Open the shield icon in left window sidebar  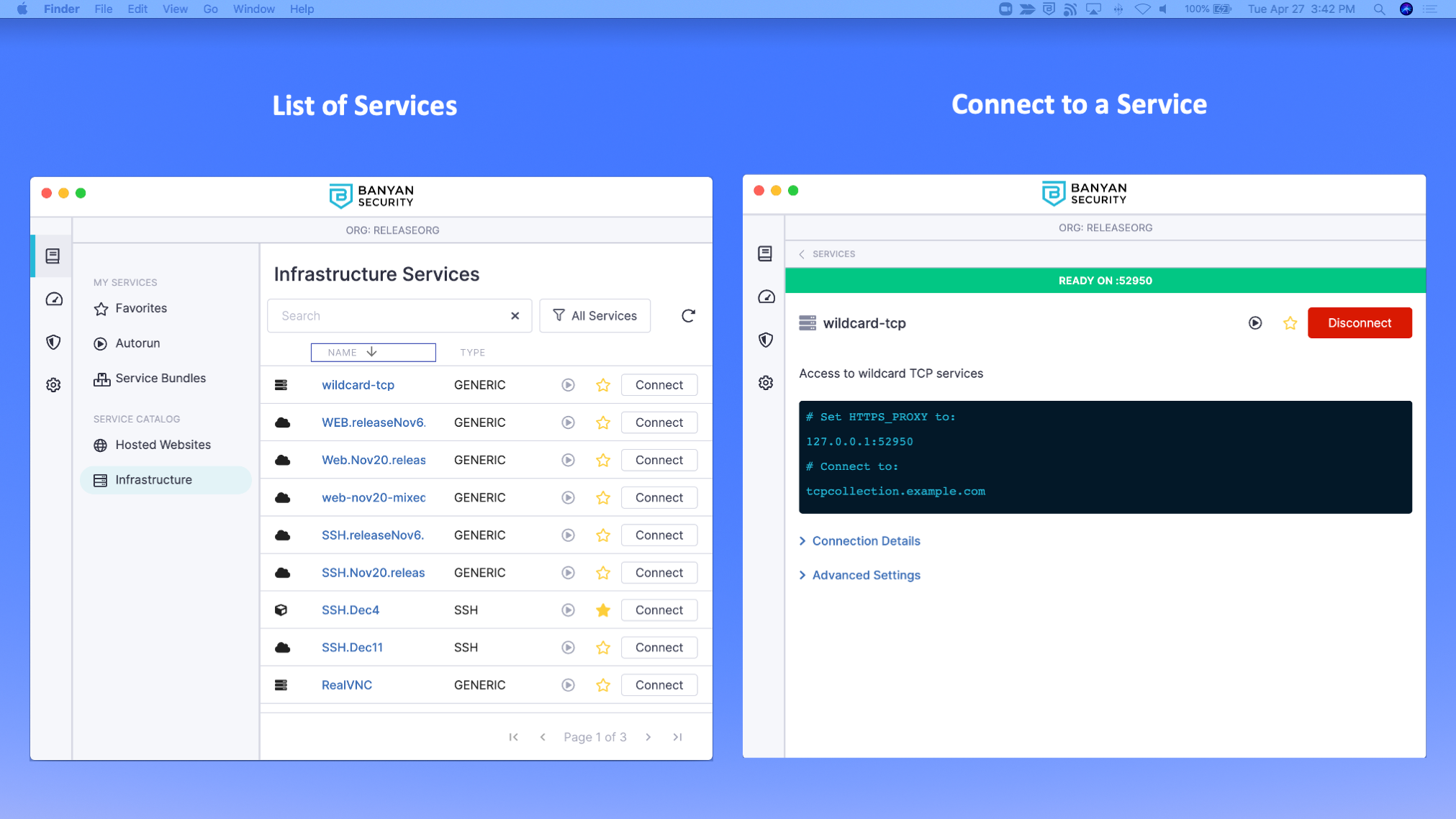coord(54,343)
